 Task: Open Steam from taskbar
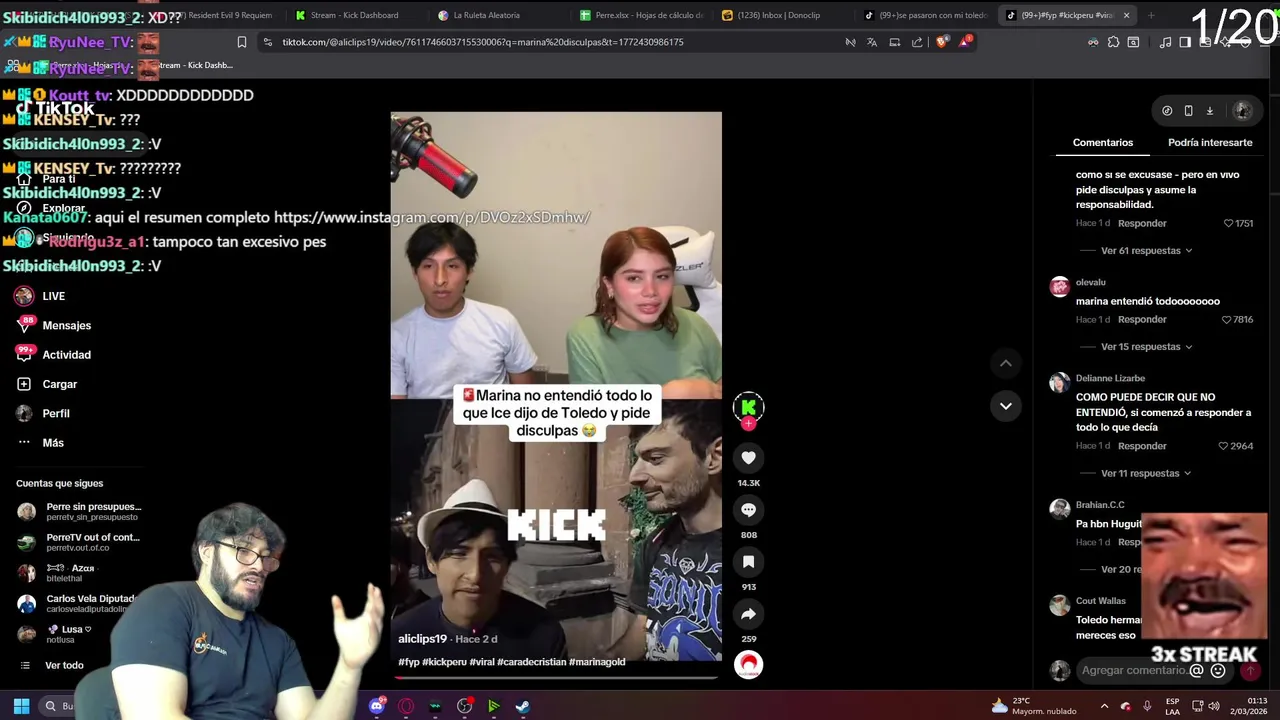coord(522,706)
